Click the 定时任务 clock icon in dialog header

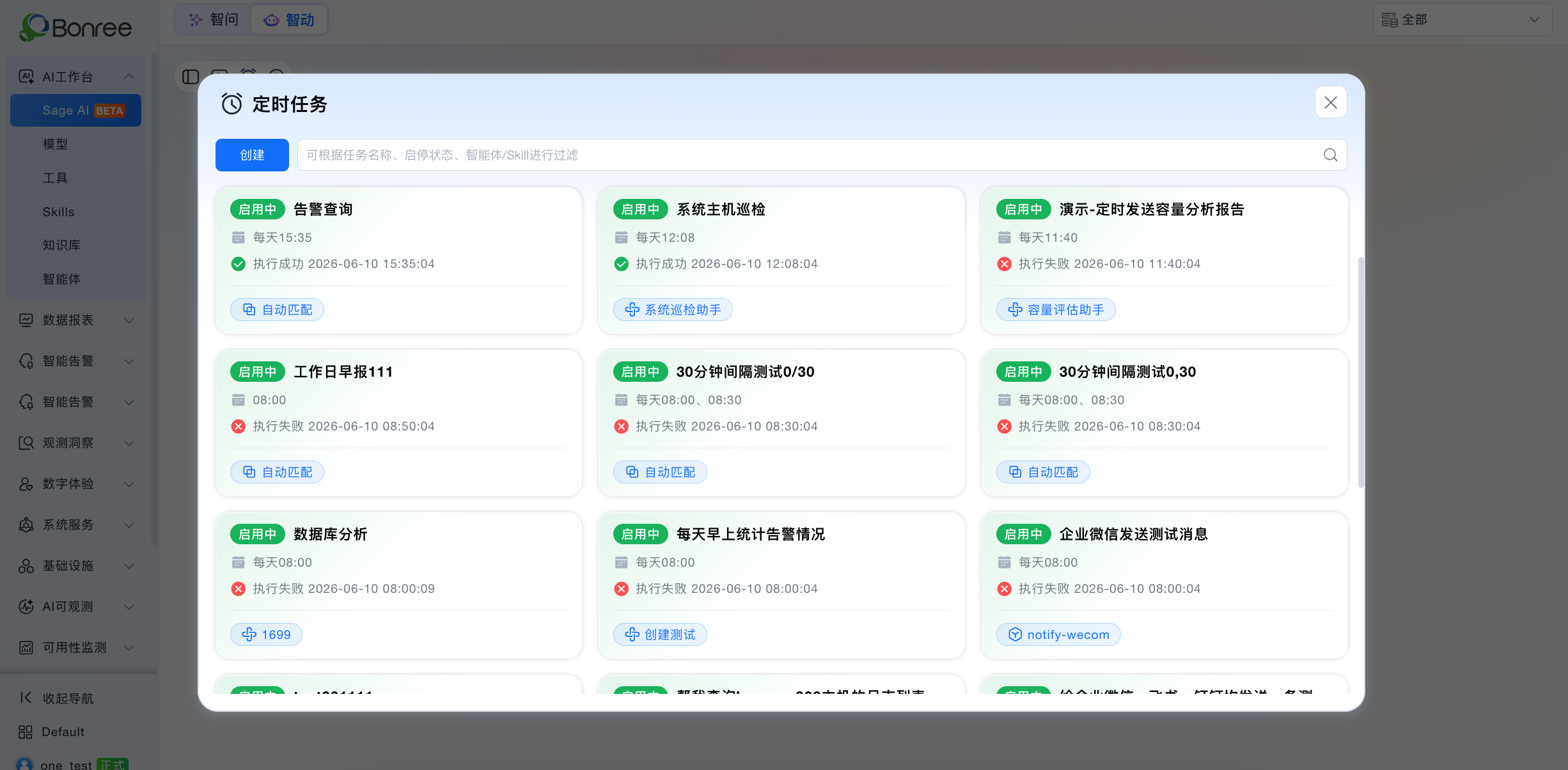[x=231, y=104]
